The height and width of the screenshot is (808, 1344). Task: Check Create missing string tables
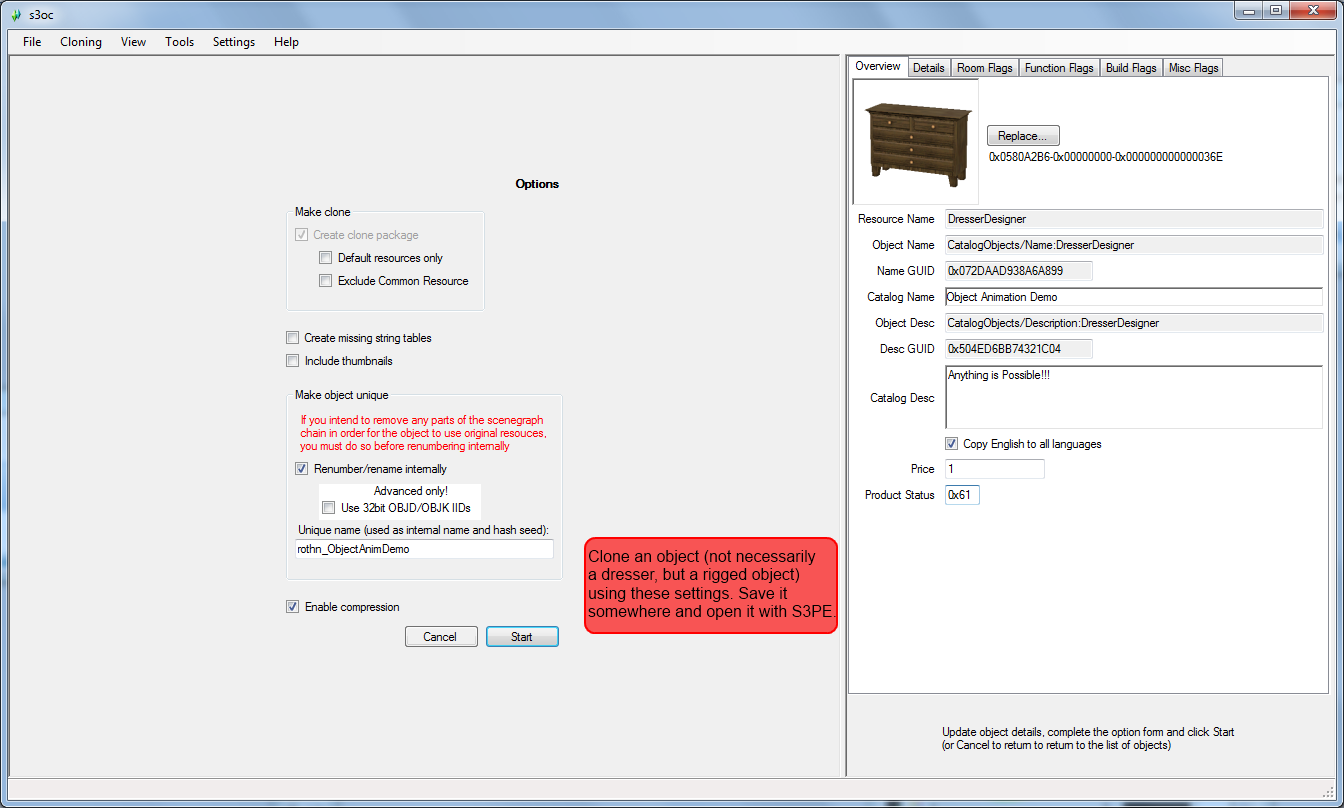click(x=292, y=338)
